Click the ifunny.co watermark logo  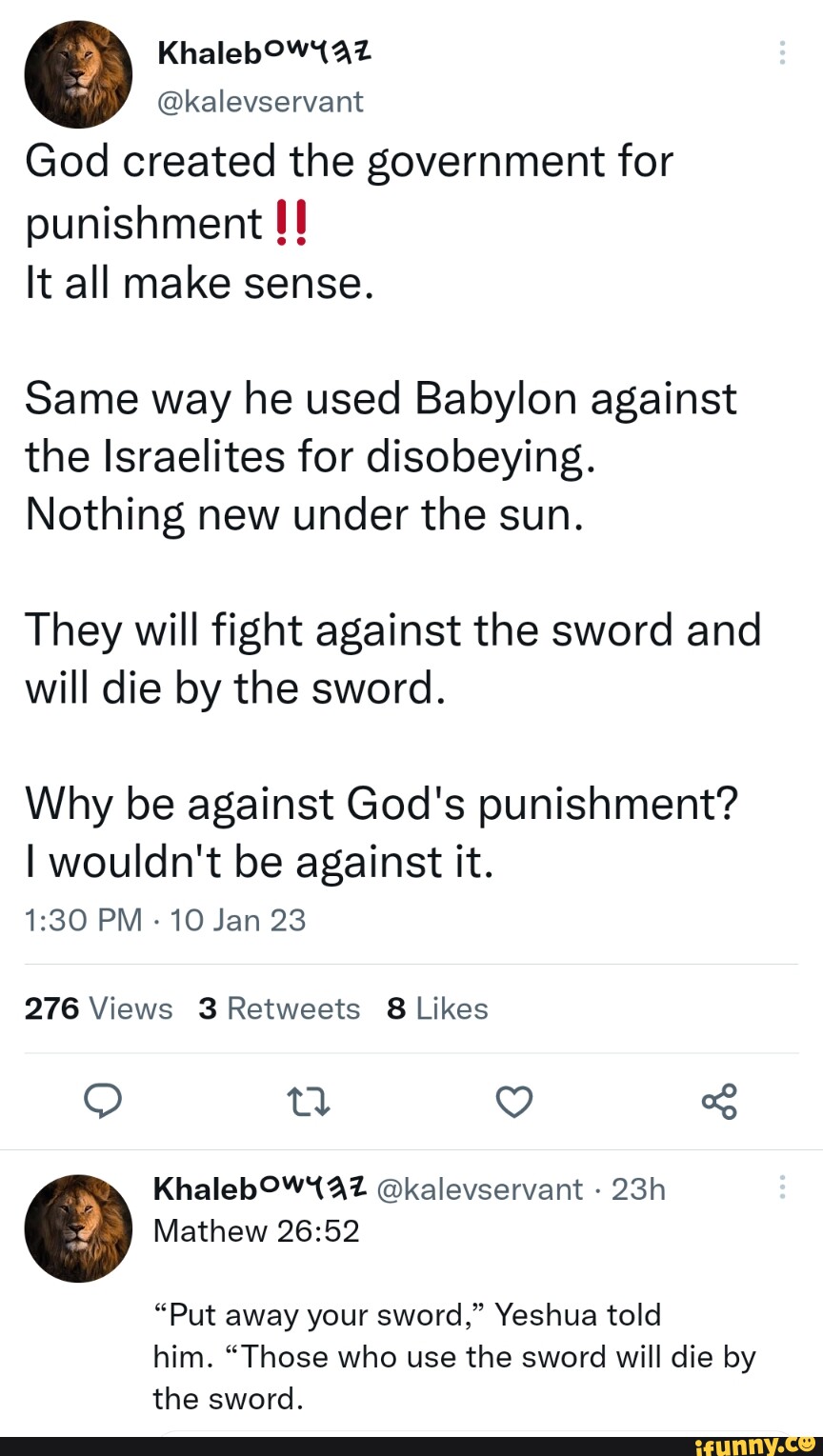pos(756,1446)
